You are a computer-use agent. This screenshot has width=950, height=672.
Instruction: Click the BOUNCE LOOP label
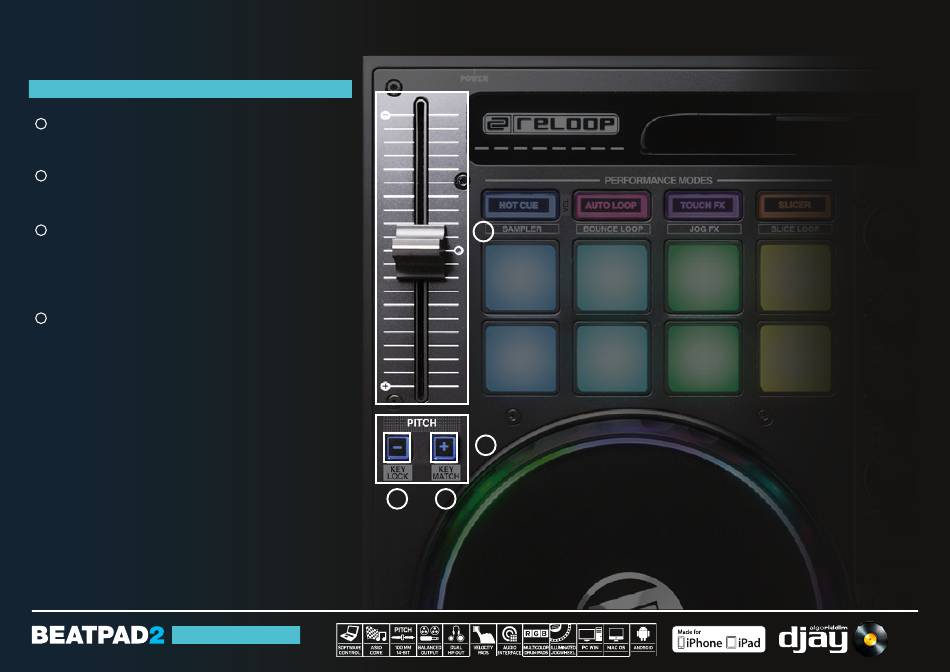tap(613, 229)
